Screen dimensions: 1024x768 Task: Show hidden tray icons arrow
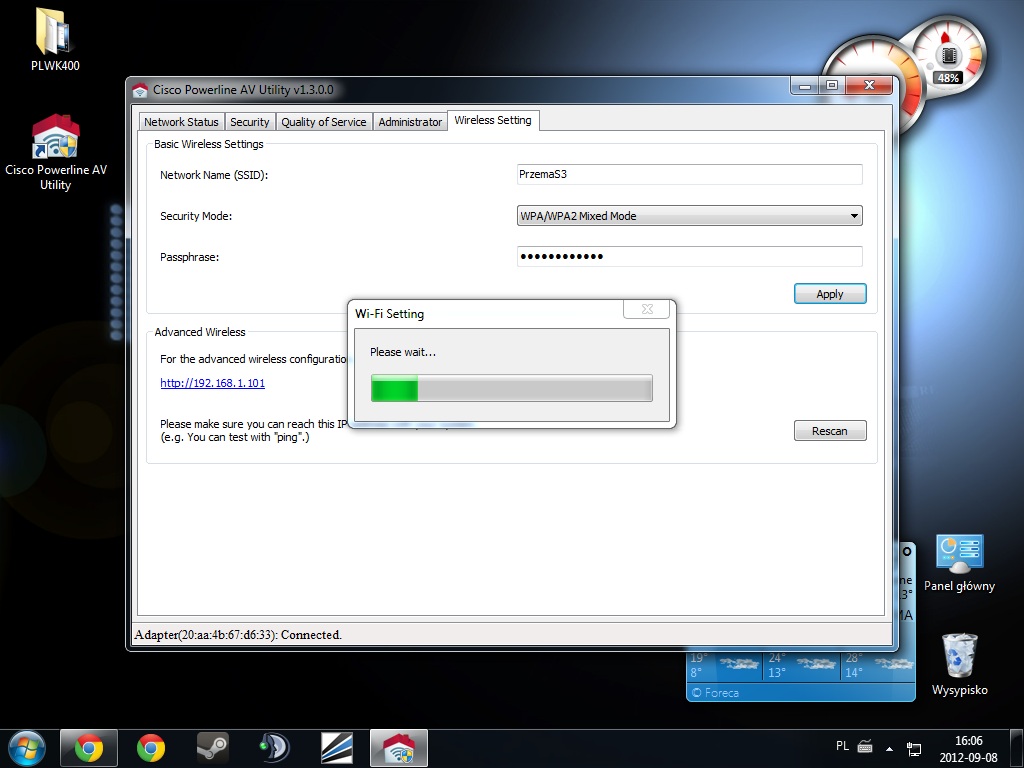[889, 748]
